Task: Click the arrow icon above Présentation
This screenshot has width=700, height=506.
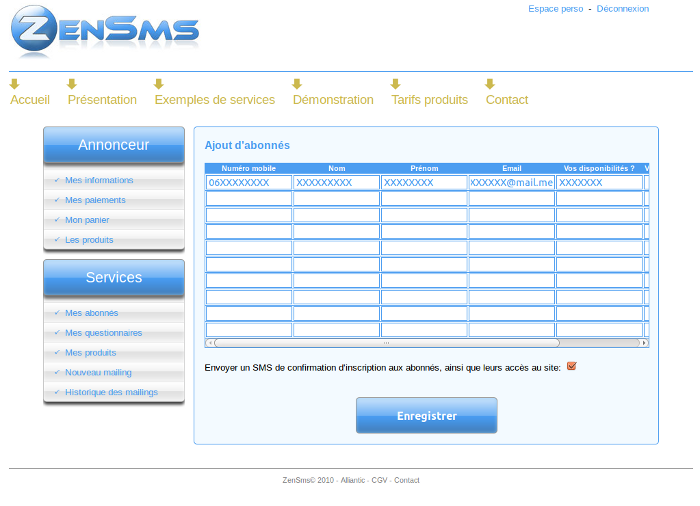Action: [72, 84]
